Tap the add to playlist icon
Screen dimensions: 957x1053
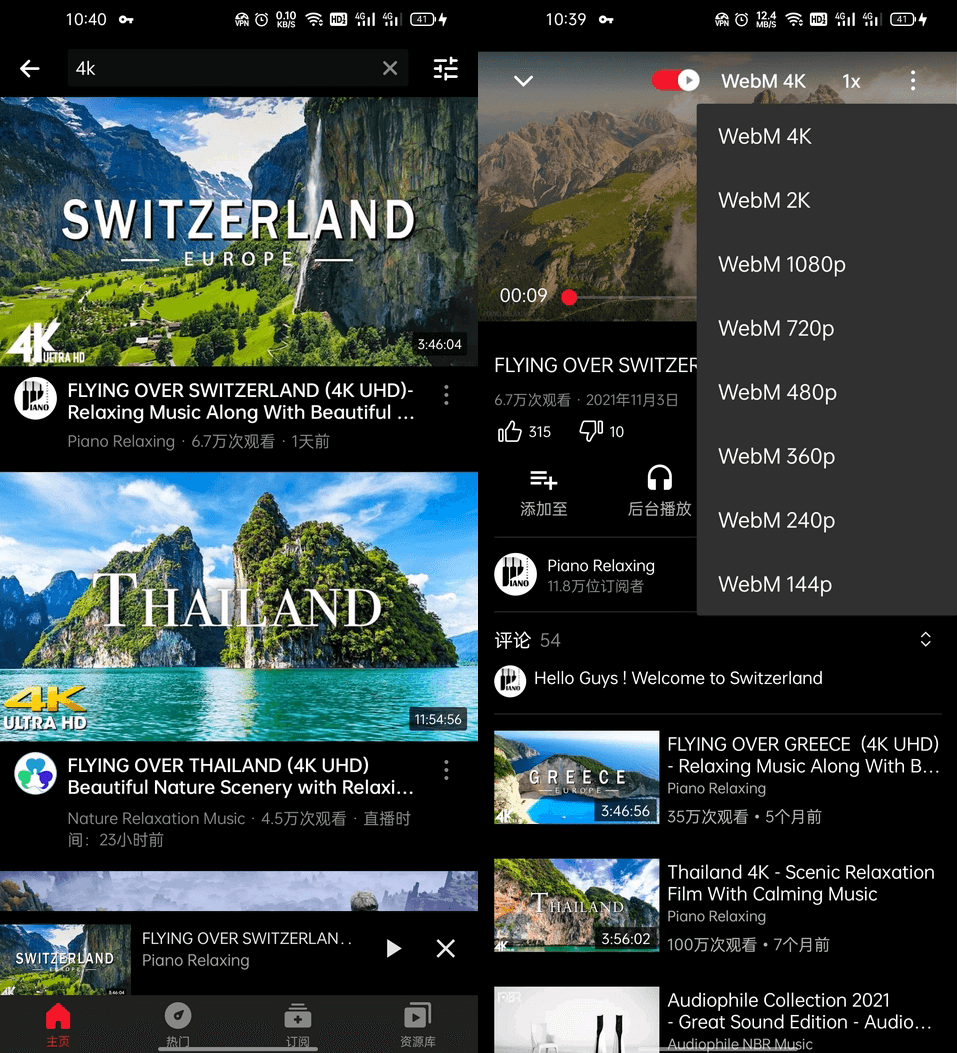[x=543, y=478]
